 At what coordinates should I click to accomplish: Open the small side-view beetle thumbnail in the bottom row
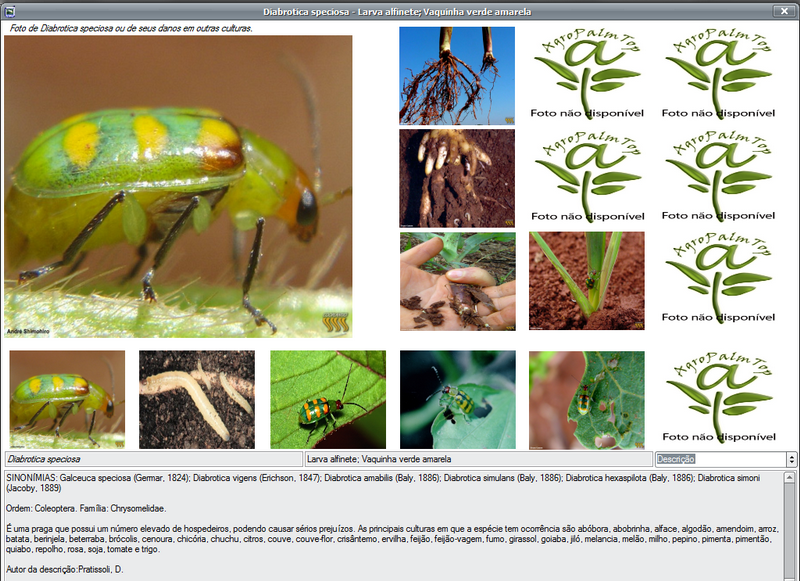pyautogui.click(x=67, y=399)
